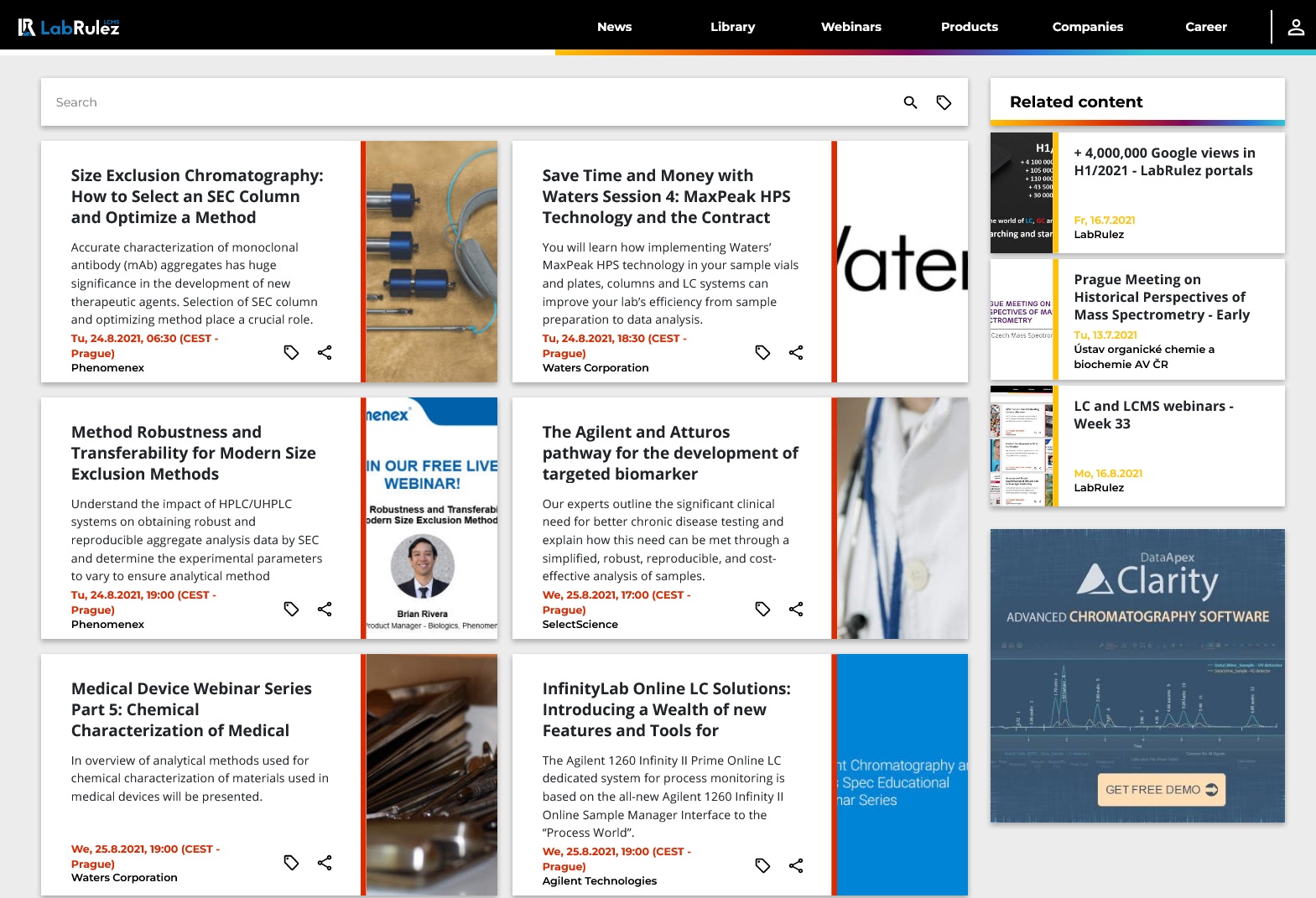The height and width of the screenshot is (898, 1316).
Task: Click the search magnifier icon
Action: 910,102
